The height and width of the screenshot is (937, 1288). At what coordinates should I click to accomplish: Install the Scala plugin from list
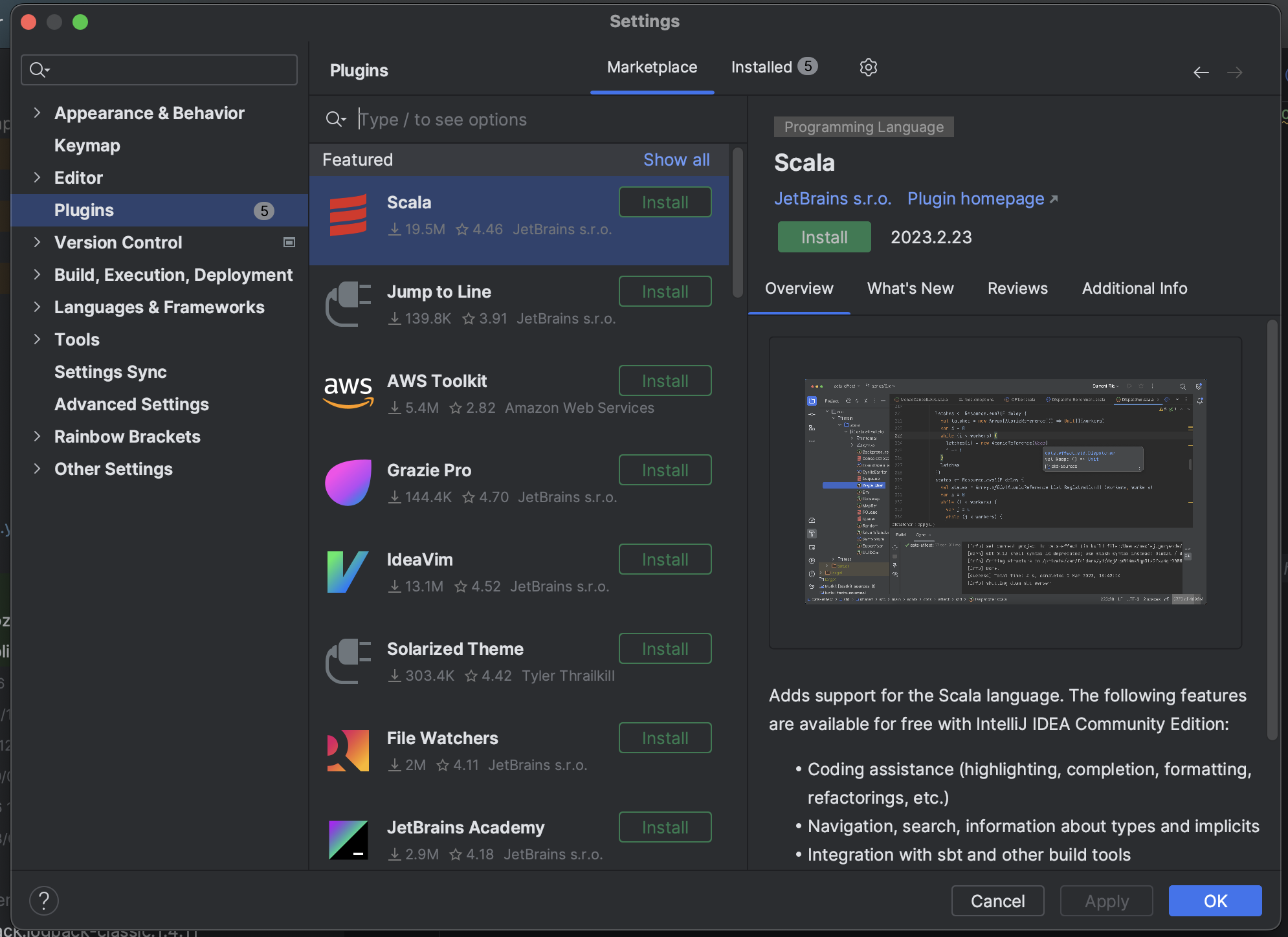point(665,202)
